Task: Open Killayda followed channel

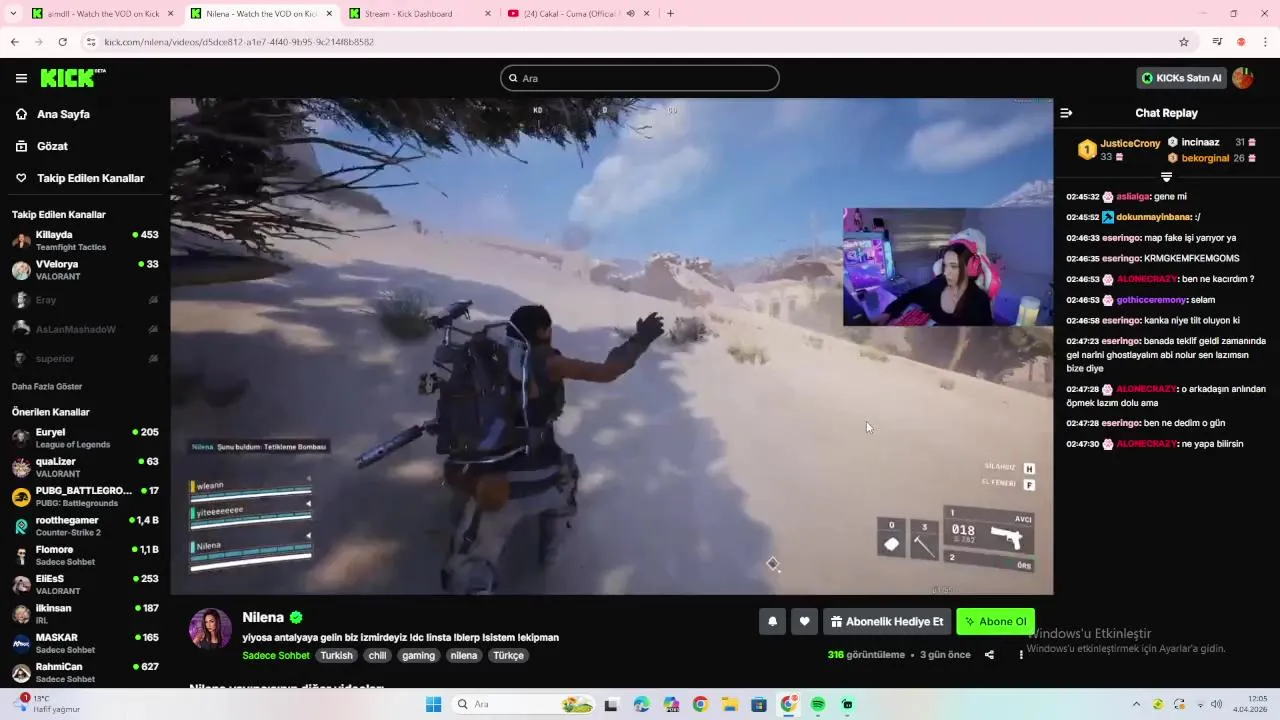Action: [85, 240]
